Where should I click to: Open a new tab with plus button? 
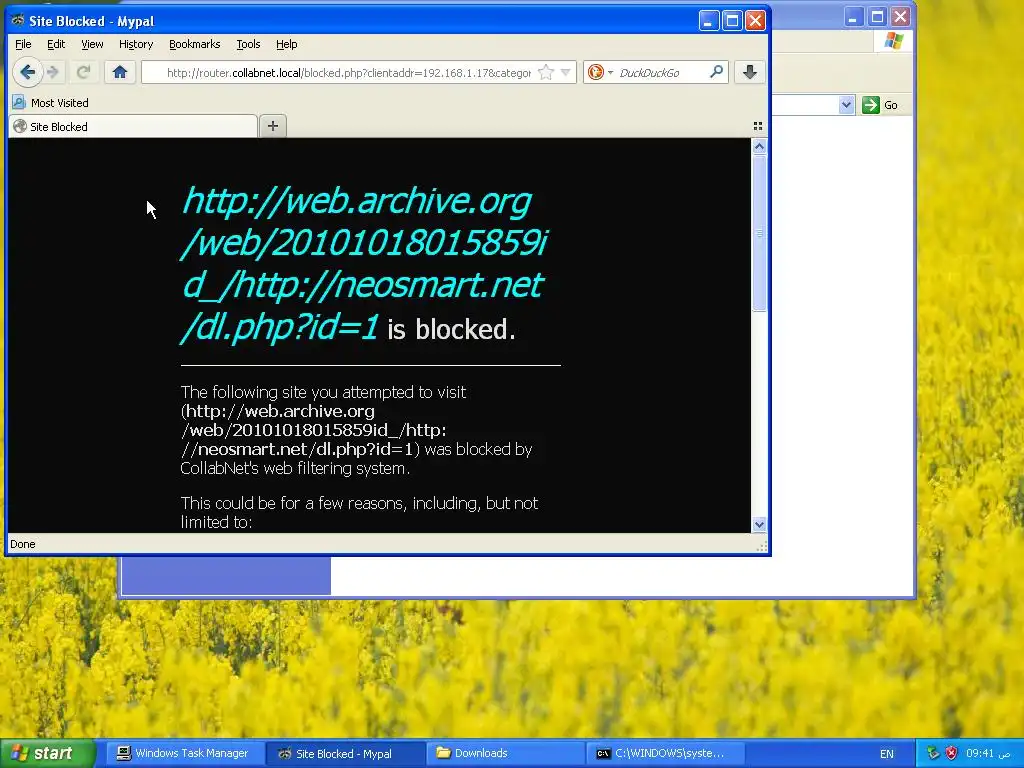pyautogui.click(x=273, y=126)
